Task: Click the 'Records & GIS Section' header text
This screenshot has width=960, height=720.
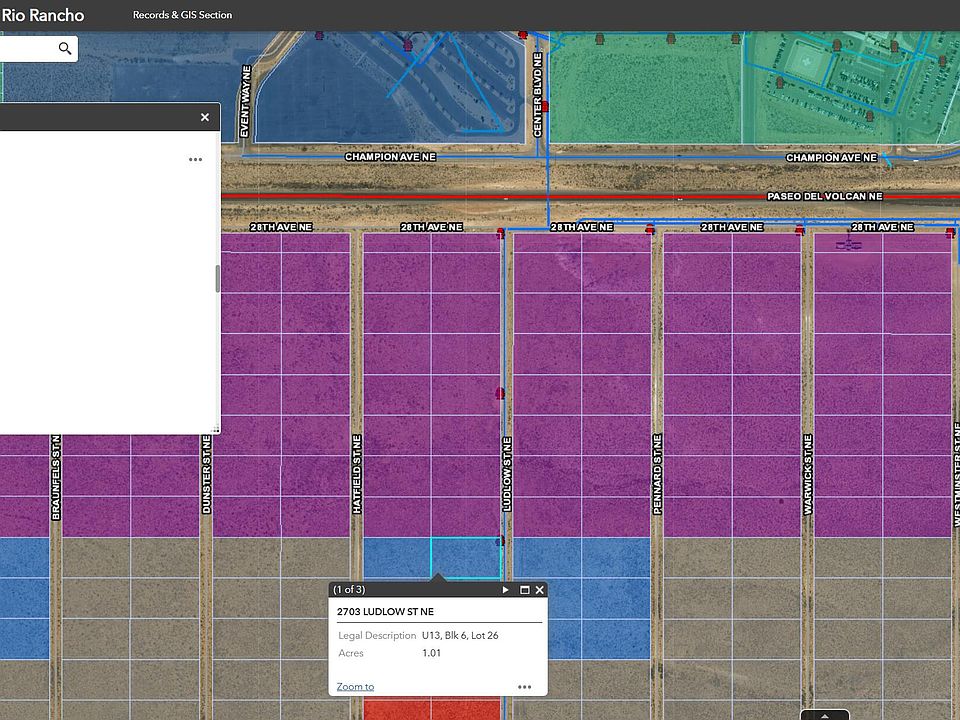Action: click(x=182, y=15)
